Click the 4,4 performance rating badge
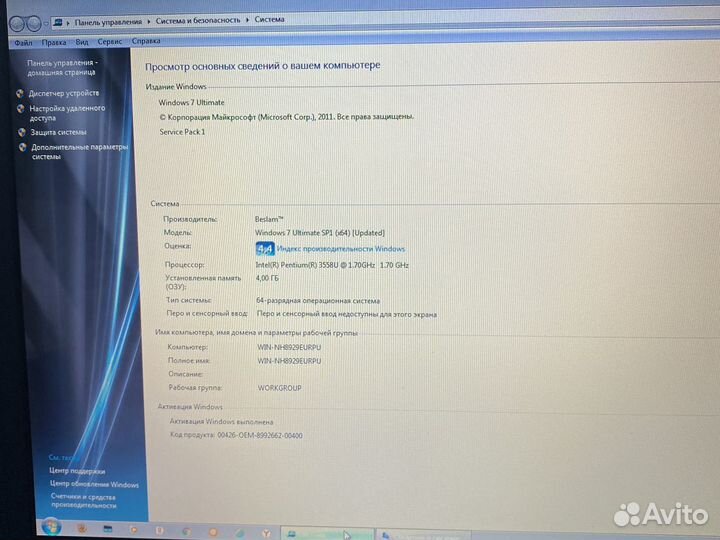Image resolution: width=720 pixels, height=540 pixels. [x=265, y=249]
